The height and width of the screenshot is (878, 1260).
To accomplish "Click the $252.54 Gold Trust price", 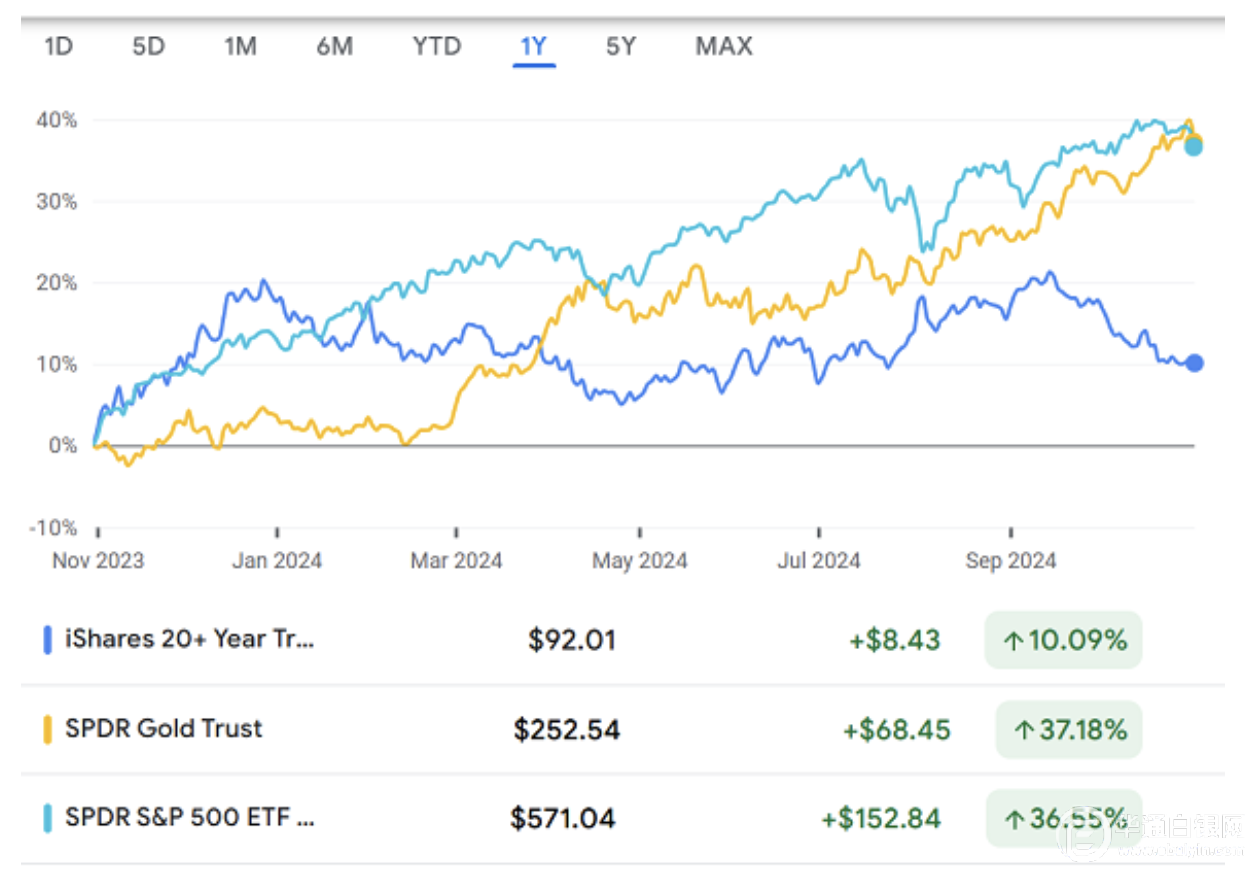I will point(567,730).
